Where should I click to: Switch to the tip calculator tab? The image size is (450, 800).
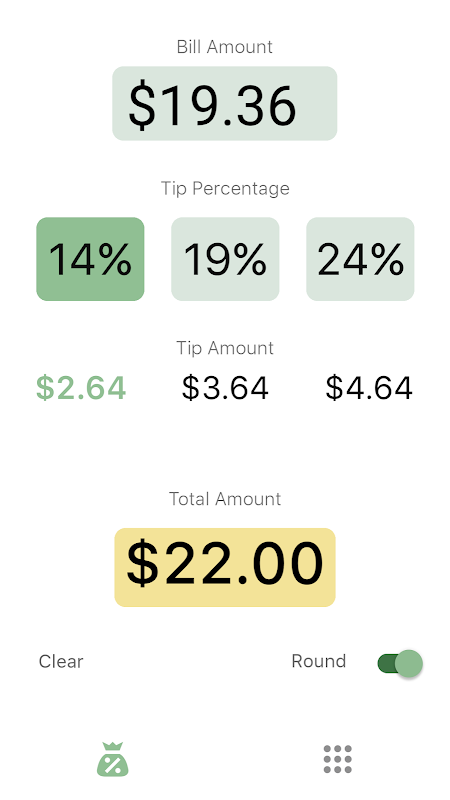click(x=112, y=759)
